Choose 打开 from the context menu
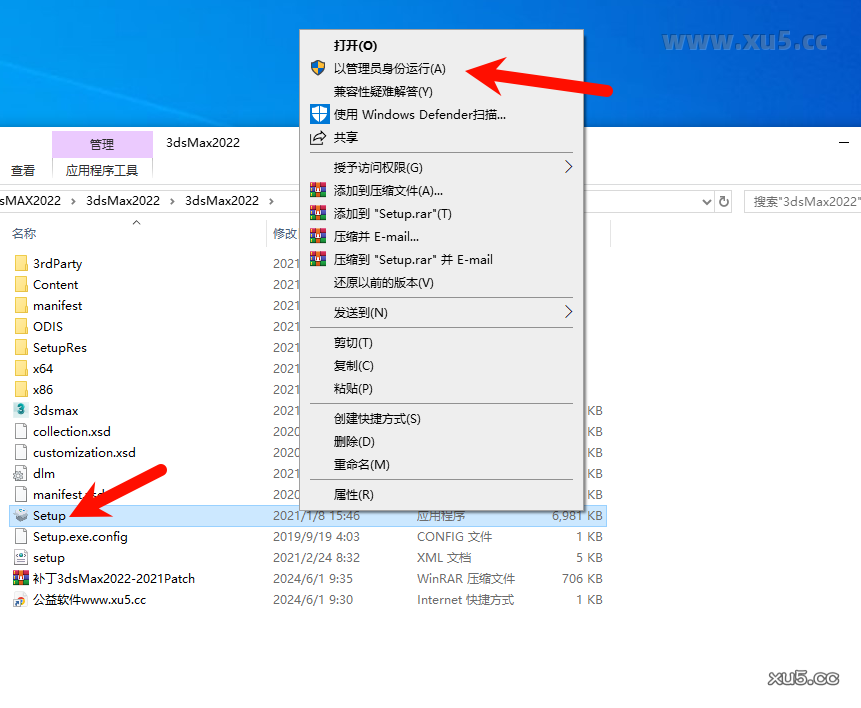861x708 pixels. point(354,45)
